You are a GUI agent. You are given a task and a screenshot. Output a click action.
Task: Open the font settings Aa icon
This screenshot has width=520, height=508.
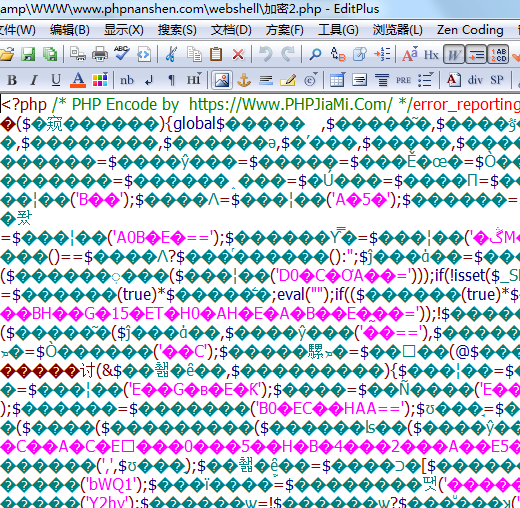pos(410,54)
